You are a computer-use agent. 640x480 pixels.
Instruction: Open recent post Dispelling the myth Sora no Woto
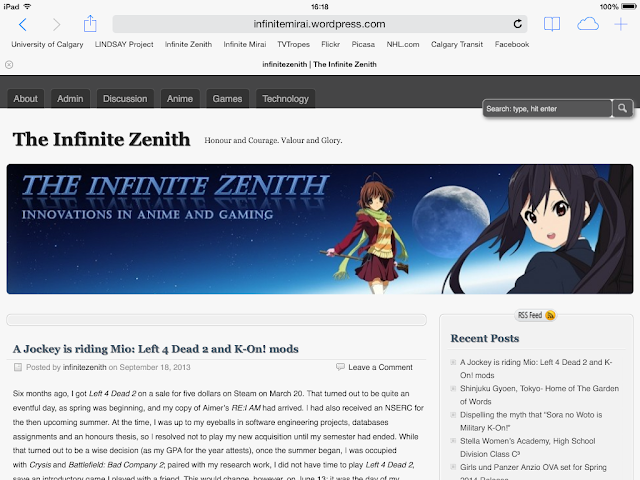[x=531, y=421]
